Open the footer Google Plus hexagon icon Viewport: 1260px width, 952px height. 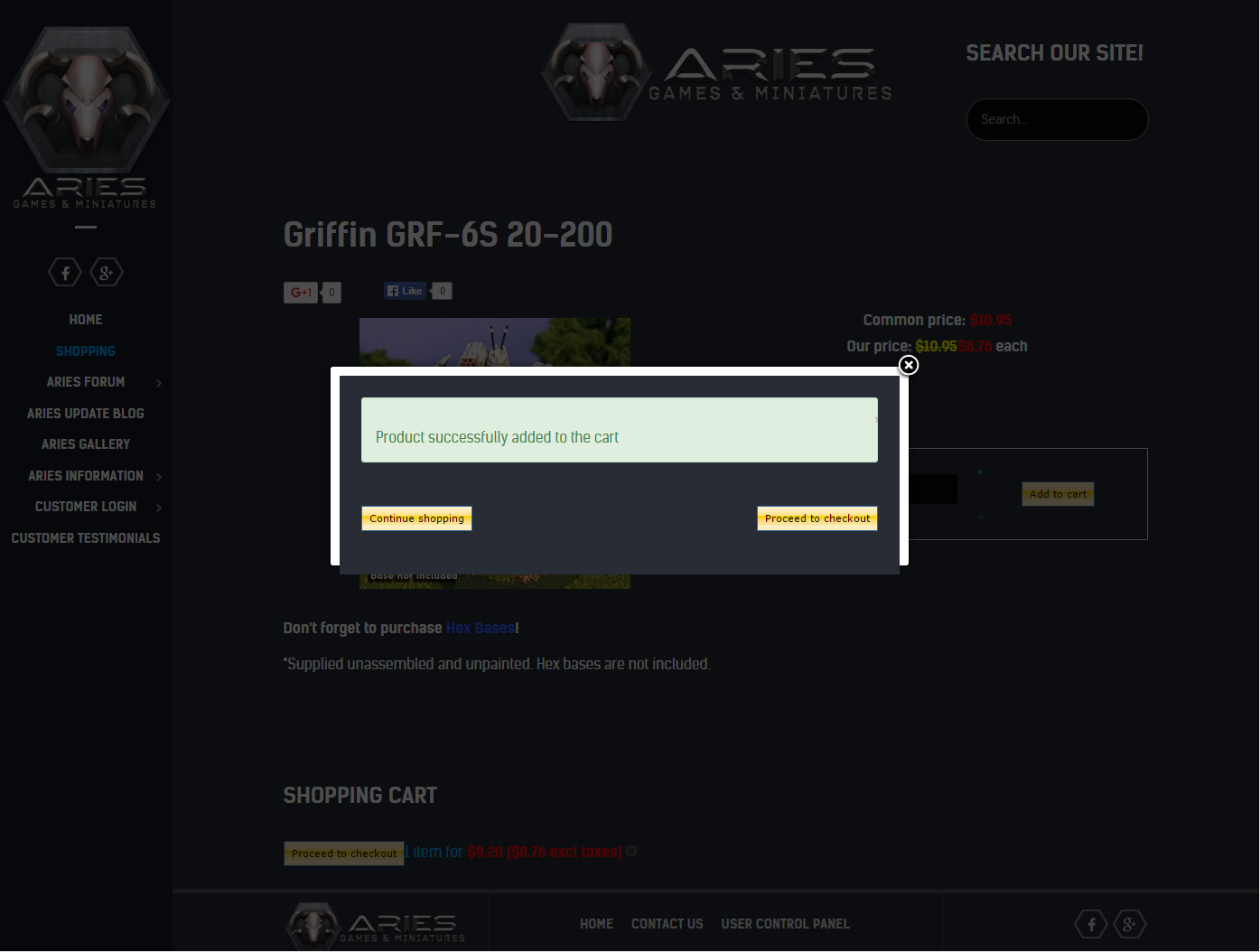click(x=1129, y=924)
